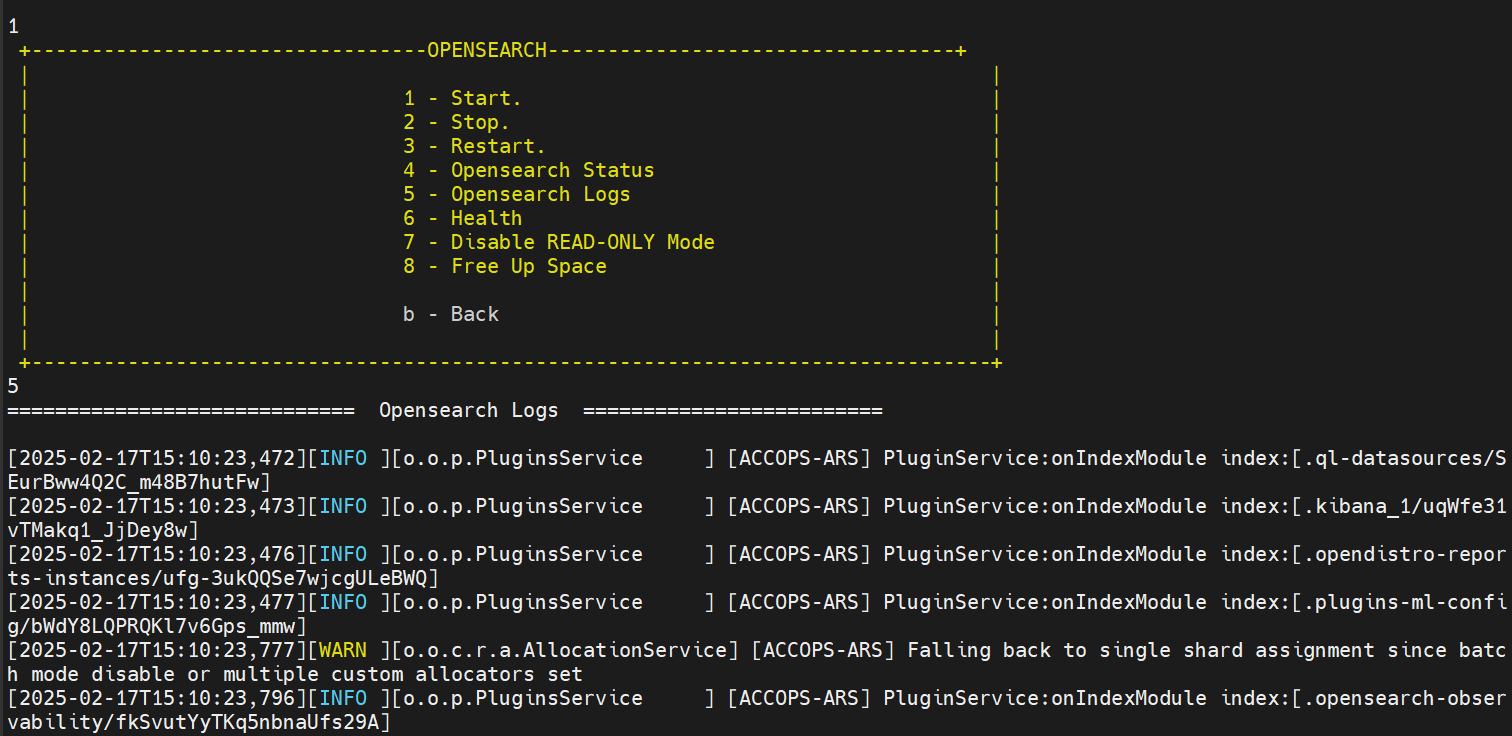1512x736 pixels.
Task: Choose "7 - Disable READ-ONLY Mode" option
Action: pyautogui.click(x=558, y=242)
